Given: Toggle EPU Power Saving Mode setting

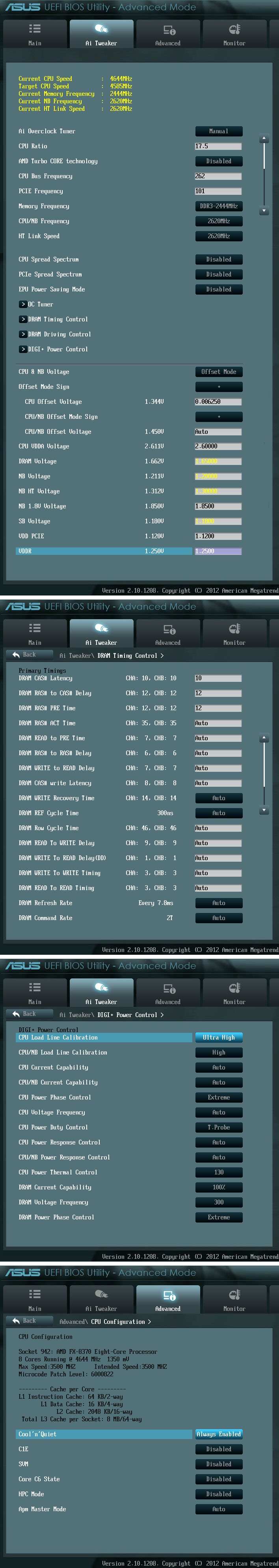Looking at the screenshot, I should point(219,290).
